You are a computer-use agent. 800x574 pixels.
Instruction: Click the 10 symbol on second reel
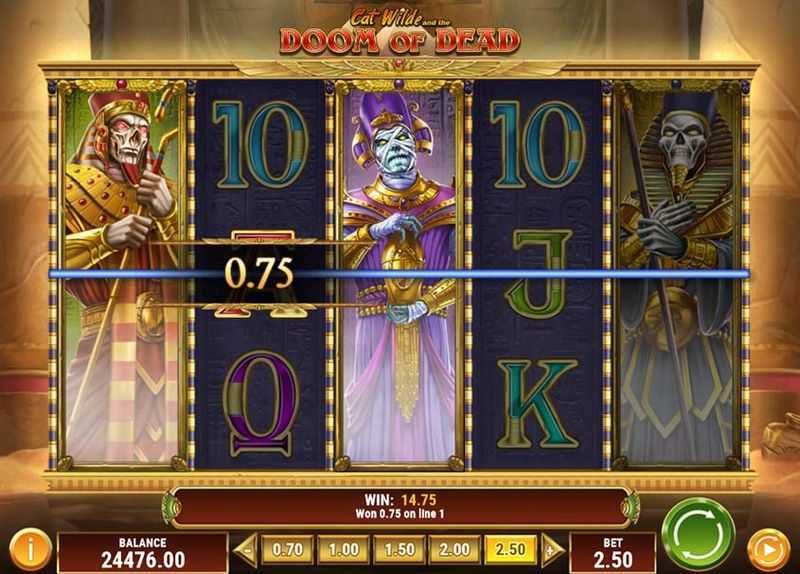pyautogui.click(x=260, y=145)
